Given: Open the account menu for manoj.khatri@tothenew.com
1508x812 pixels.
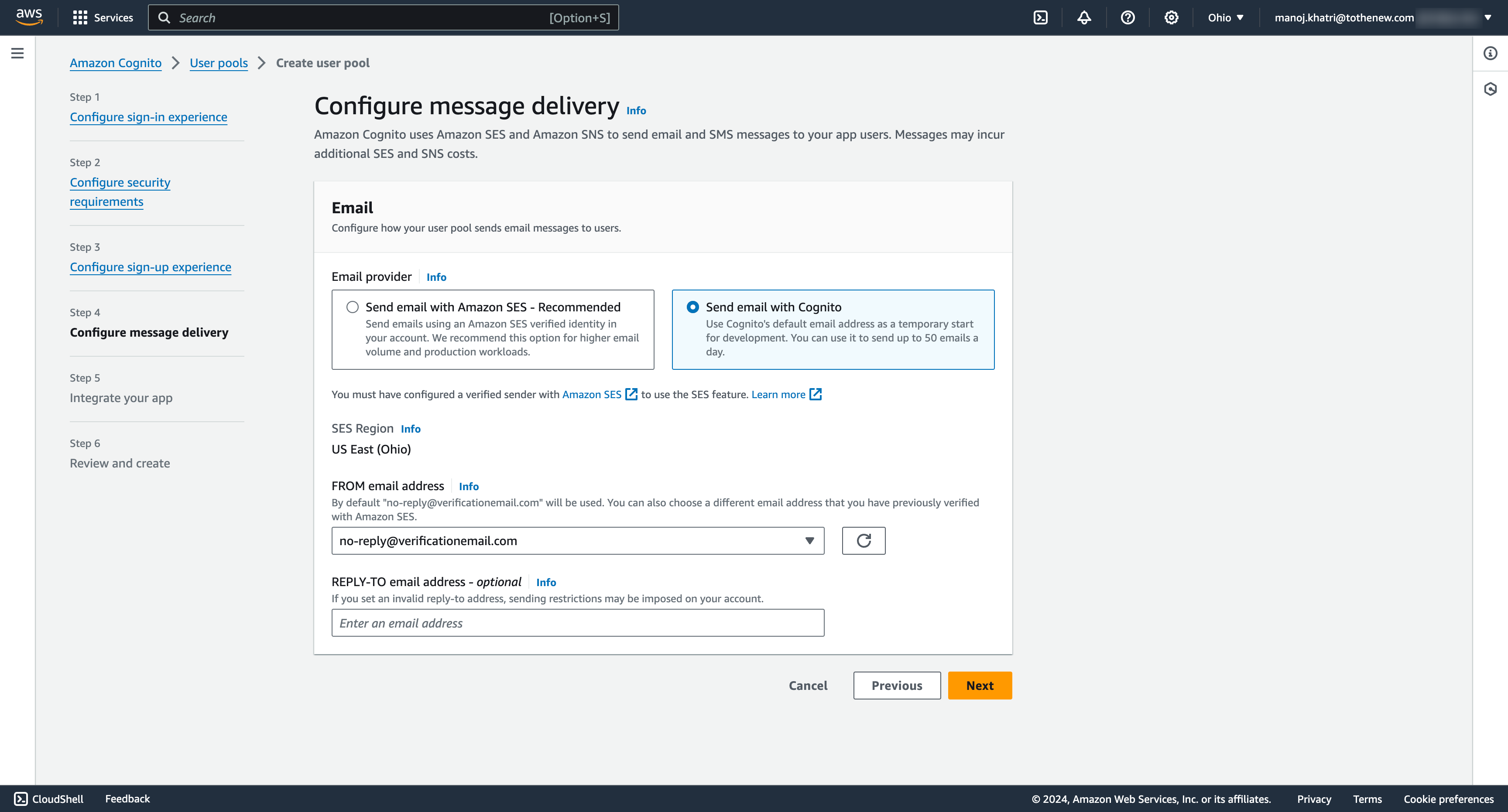Looking at the screenshot, I should pos(1383,17).
